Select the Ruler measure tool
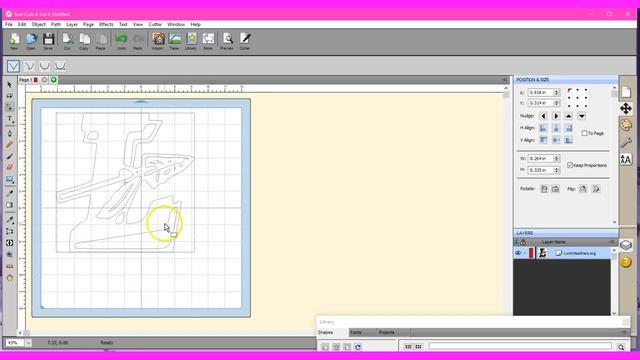The height and width of the screenshot is (360, 640). (9, 266)
